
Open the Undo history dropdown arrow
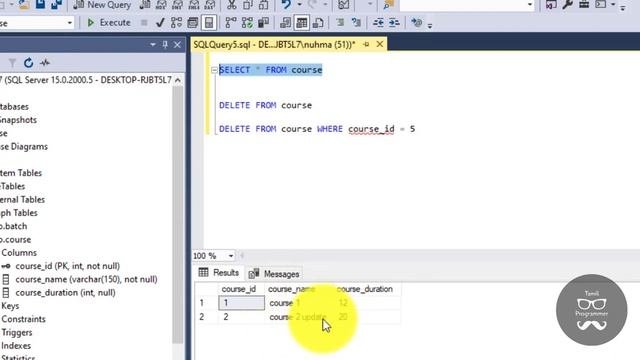pyautogui.click(x=299, y=5)
